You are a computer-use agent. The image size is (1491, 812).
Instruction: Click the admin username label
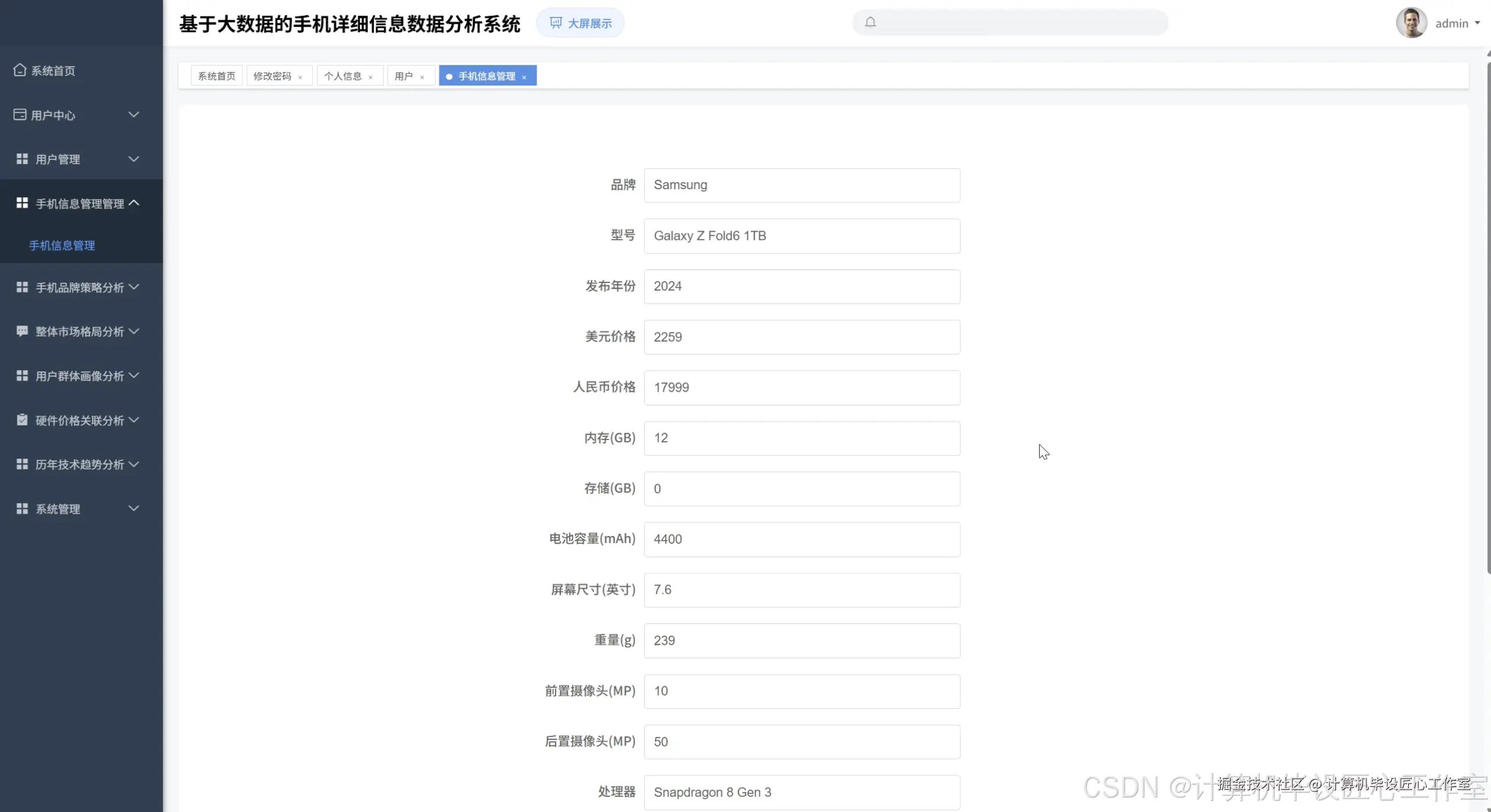[1451, 23]
